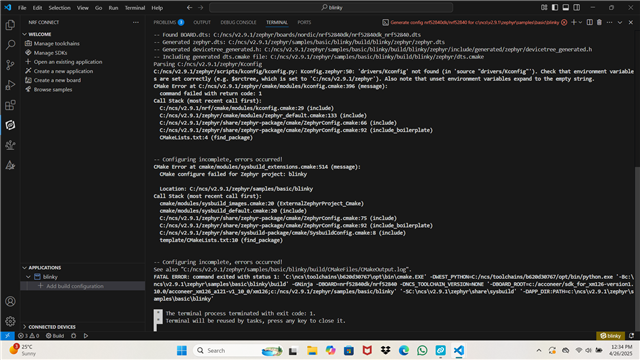The width and height of the screenshot is (640, 360).
Task: Collapse the APPLICATIONS section
Action: point(24,268)
